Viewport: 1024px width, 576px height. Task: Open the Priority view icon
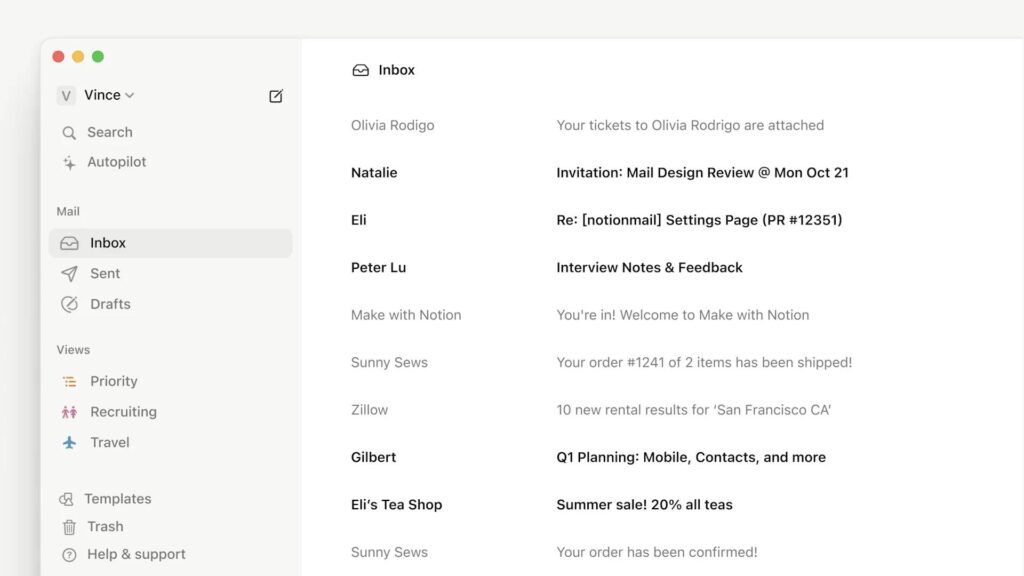(x=69, y=381)
